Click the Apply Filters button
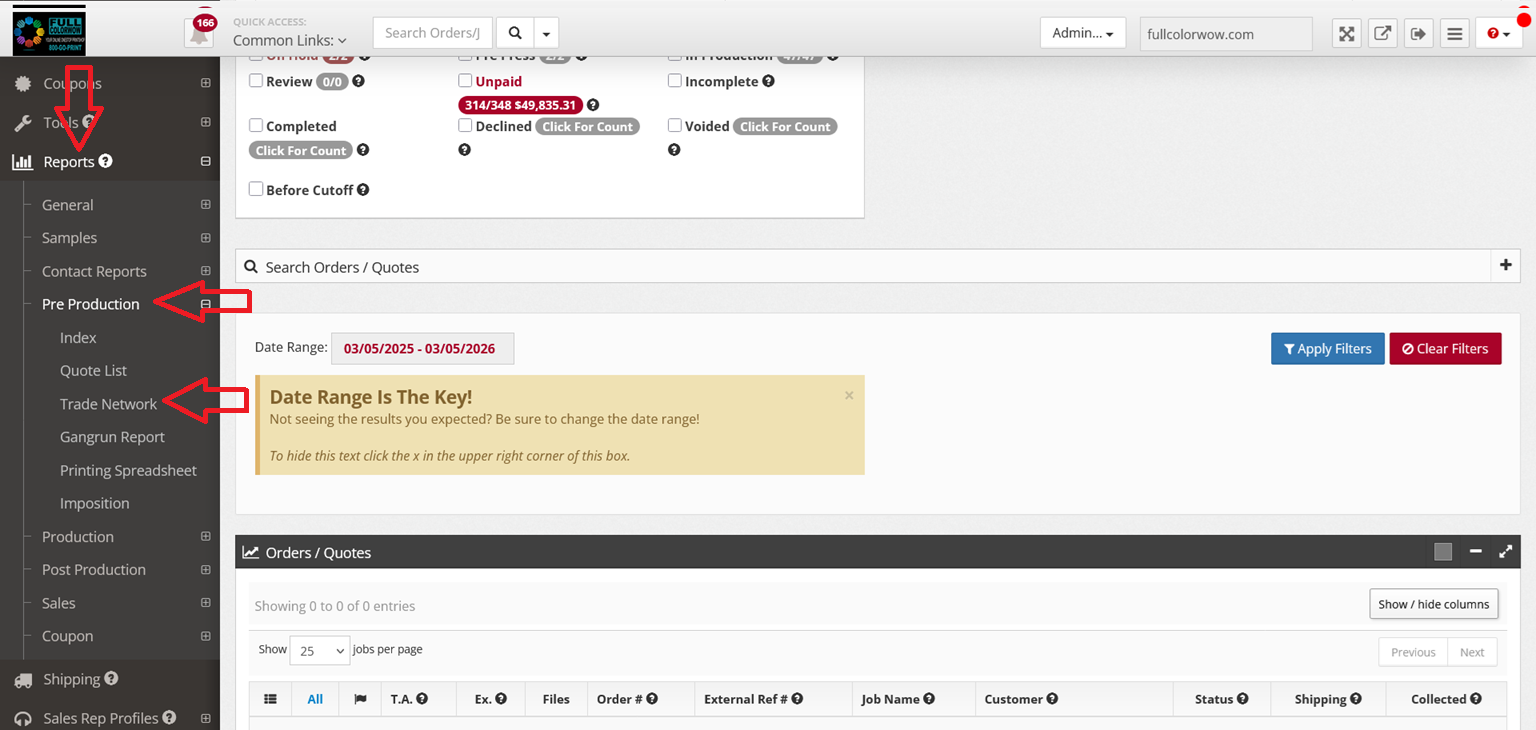The image size is (1536, 730). (1327, 349)
